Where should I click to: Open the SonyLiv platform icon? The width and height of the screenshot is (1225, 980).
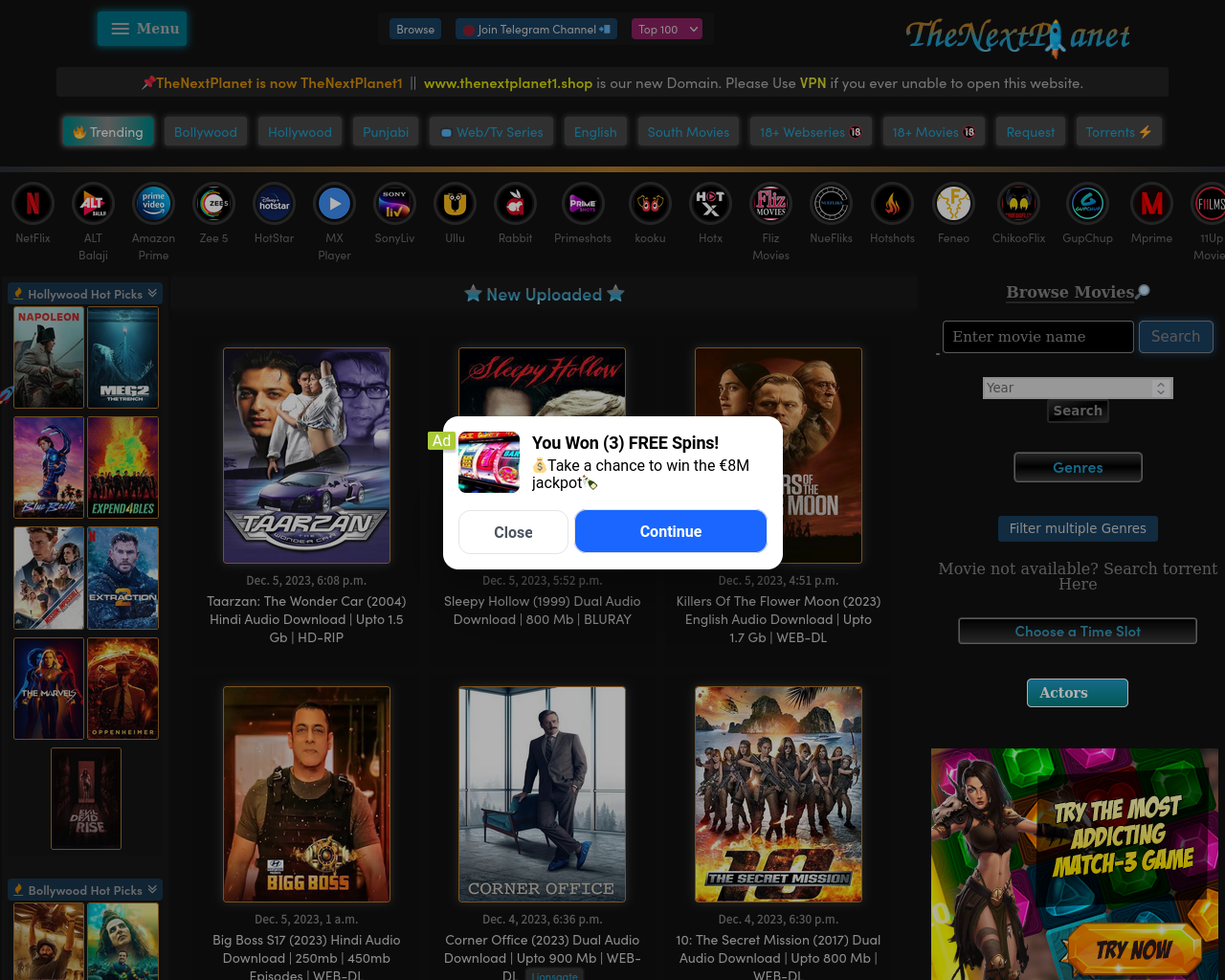pyautogui.click(x=394, y=203)
